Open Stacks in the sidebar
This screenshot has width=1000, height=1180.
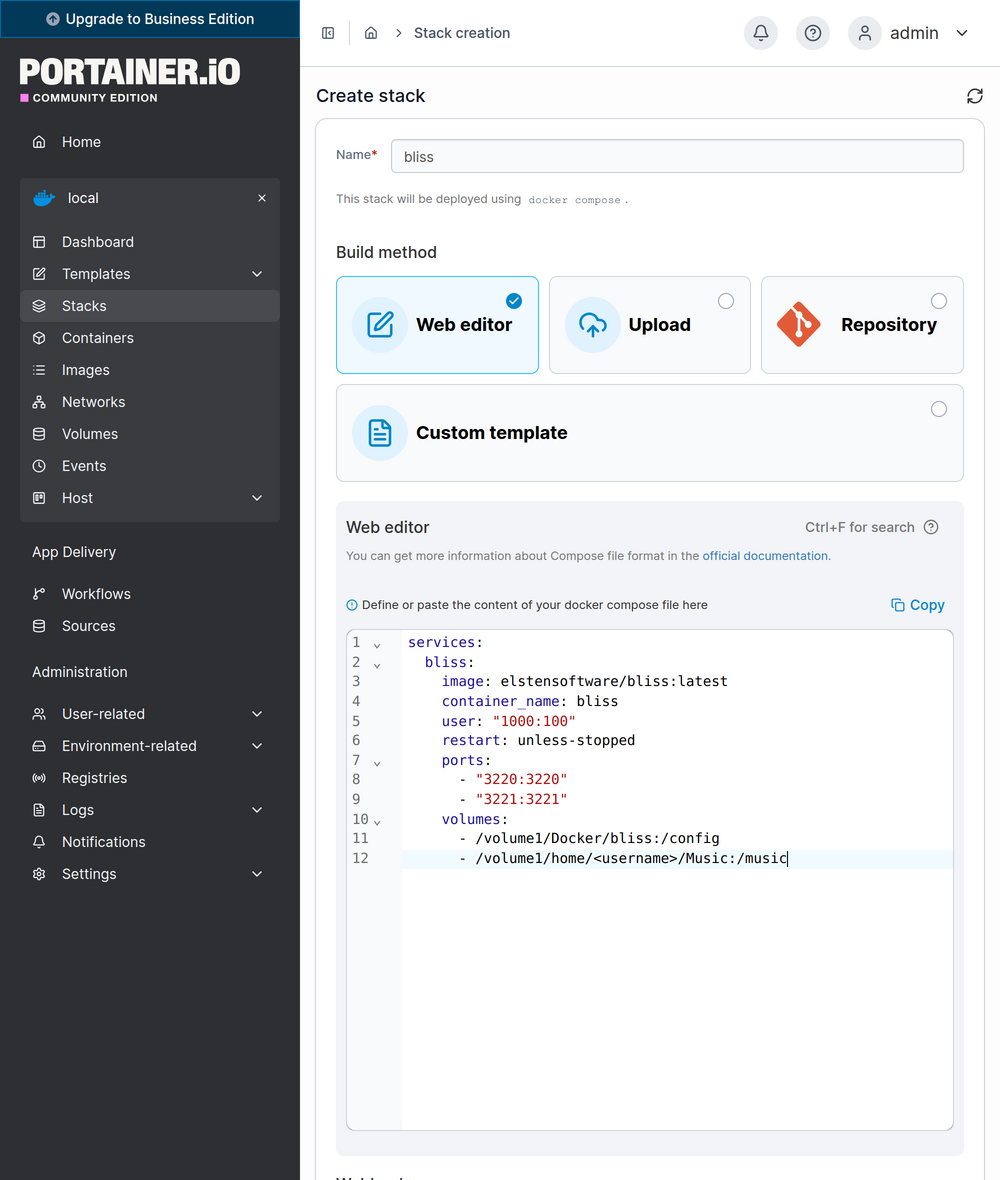point(150,306)
